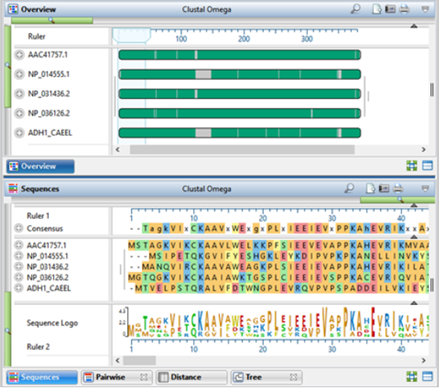439x388 pixels.
Task: Switch to the Tree tab
Action: (x=267, y=377)
